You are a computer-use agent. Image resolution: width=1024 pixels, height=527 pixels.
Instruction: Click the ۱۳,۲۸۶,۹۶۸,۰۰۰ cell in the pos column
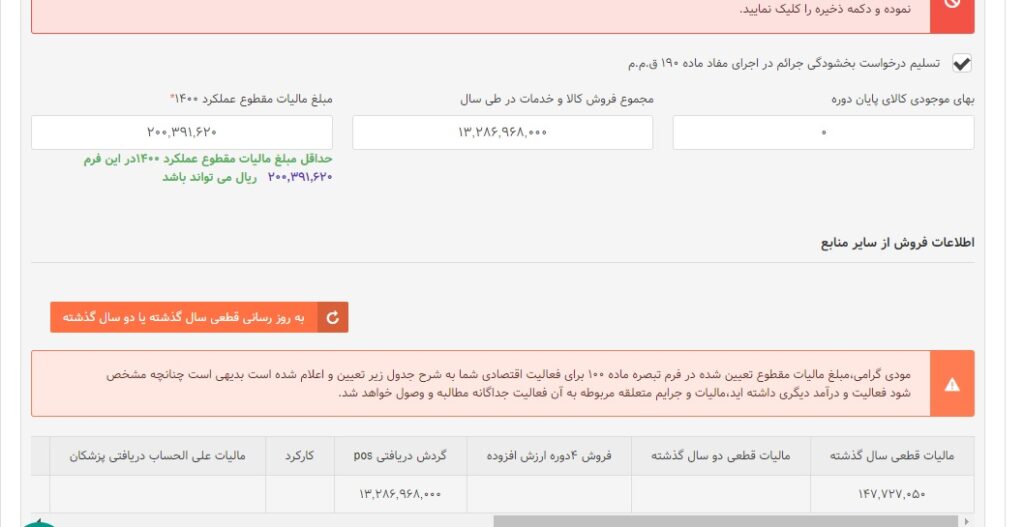tap(400, 493)
